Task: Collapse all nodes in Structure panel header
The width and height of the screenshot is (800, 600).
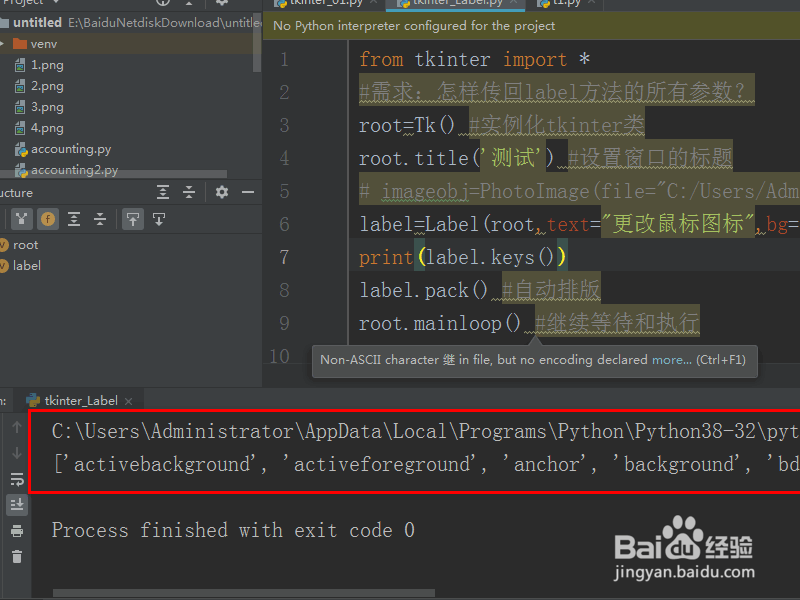Action: pos(189,192)
